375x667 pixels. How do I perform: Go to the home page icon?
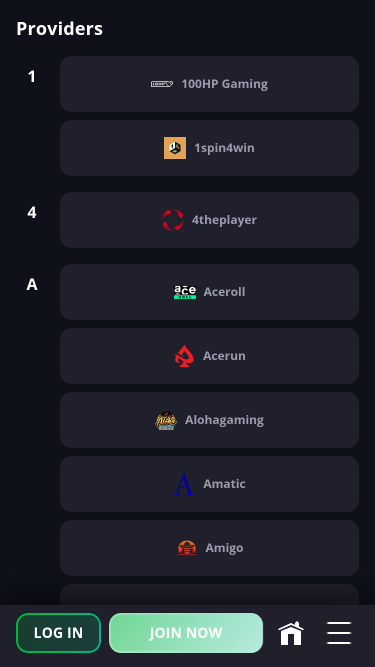click(x=291, y=633)
